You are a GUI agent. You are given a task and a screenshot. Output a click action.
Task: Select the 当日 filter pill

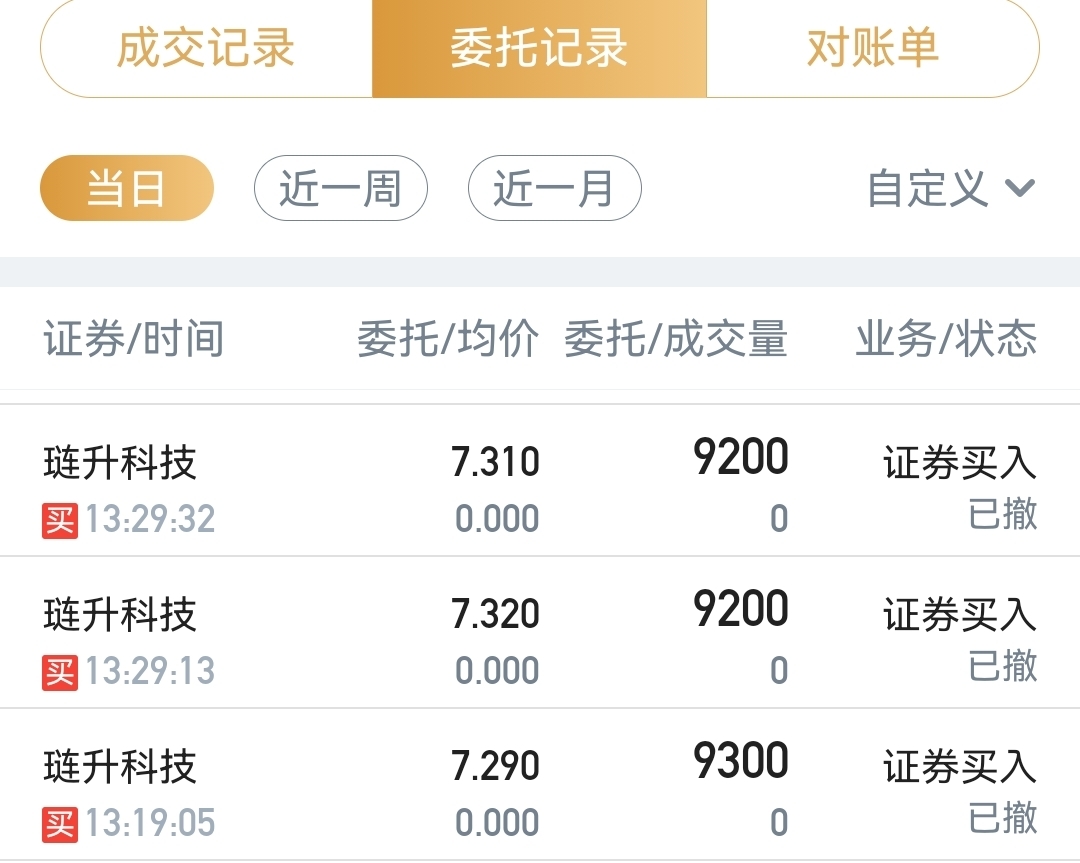click(127, 188)
